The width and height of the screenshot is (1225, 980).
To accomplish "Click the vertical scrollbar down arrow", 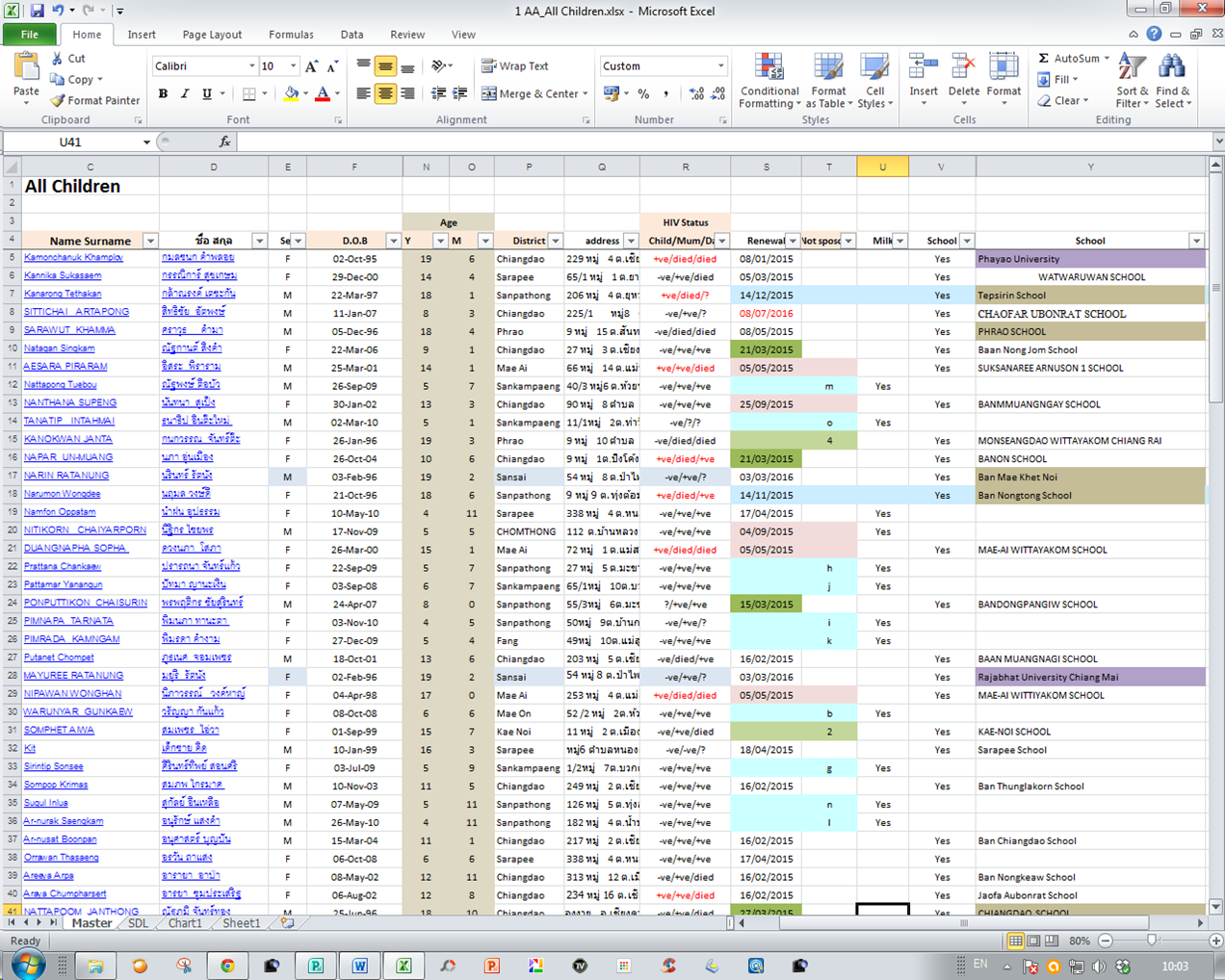I will [1215, 907].
